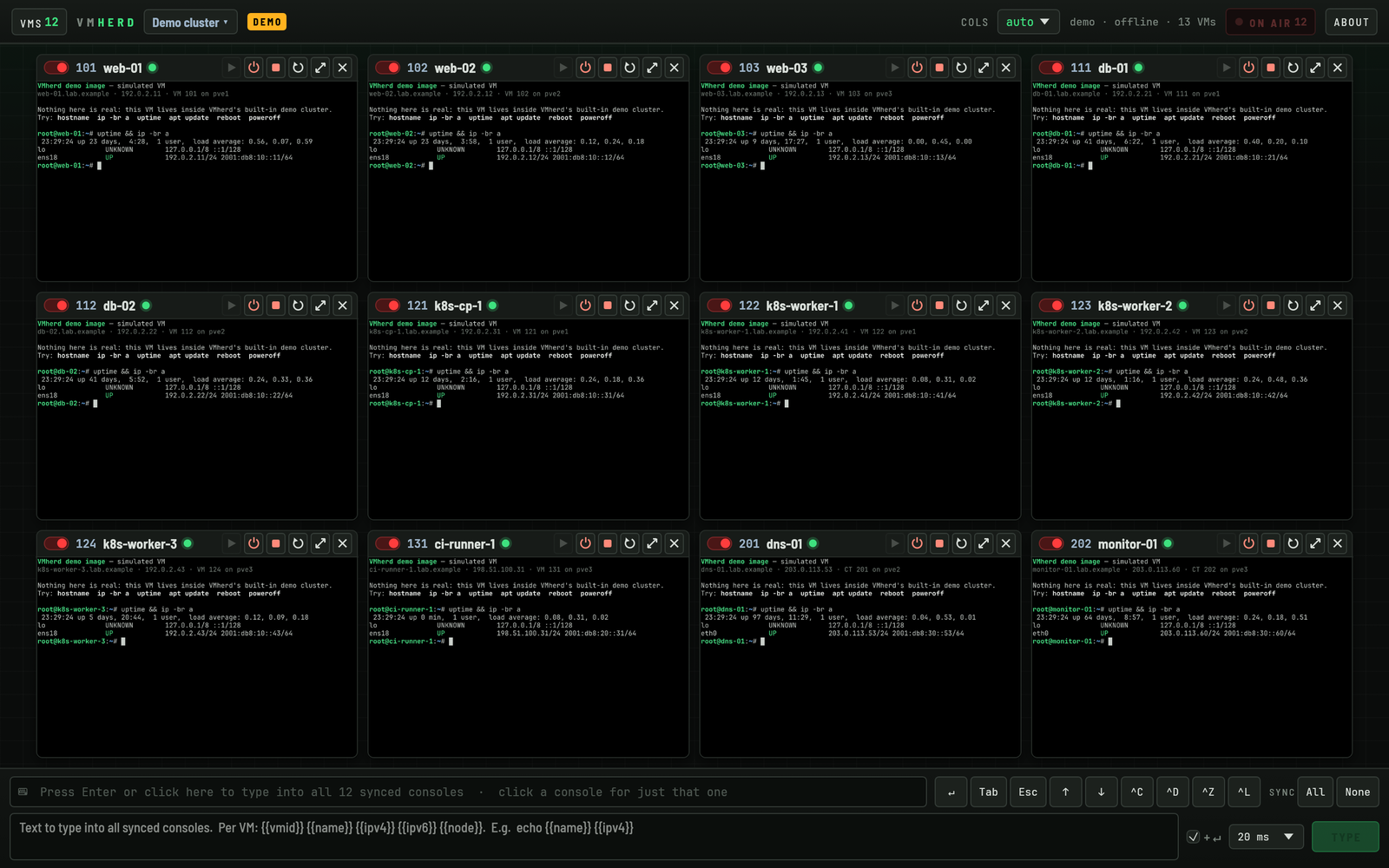
Task: Send Esc key to synced consoles
Action: (x=1028, y=792)
